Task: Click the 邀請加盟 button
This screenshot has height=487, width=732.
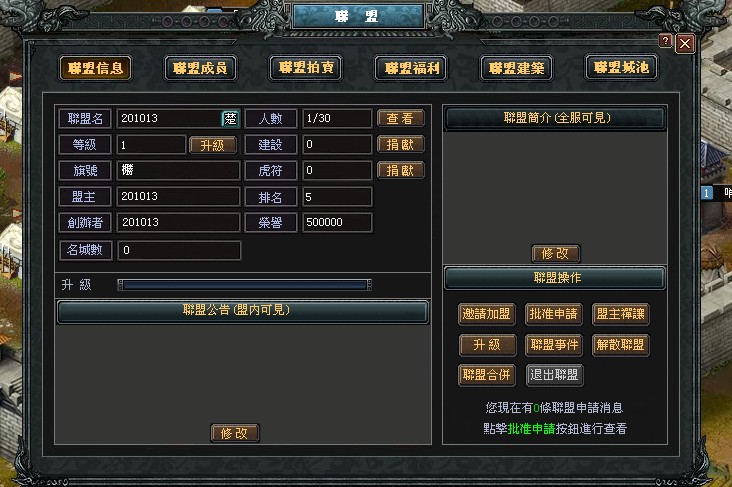Action: [x=487, y=314]
